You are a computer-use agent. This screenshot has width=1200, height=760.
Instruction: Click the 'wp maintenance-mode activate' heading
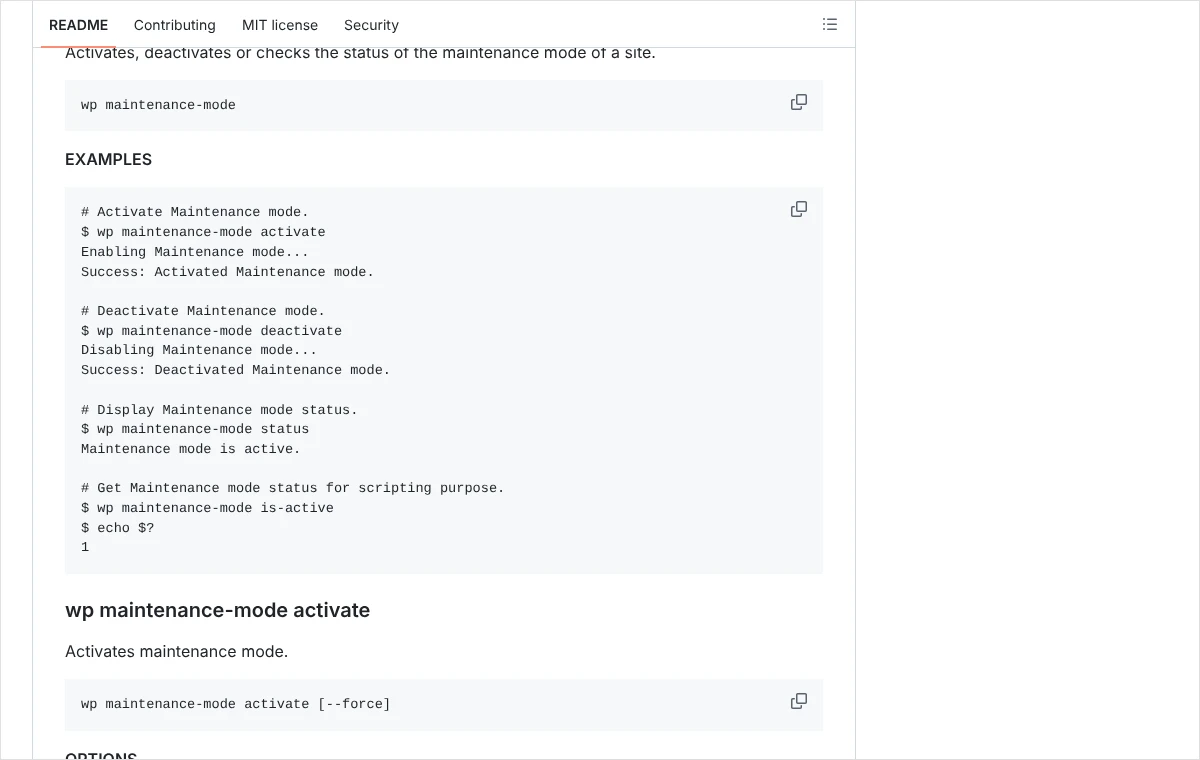[217, 610]
